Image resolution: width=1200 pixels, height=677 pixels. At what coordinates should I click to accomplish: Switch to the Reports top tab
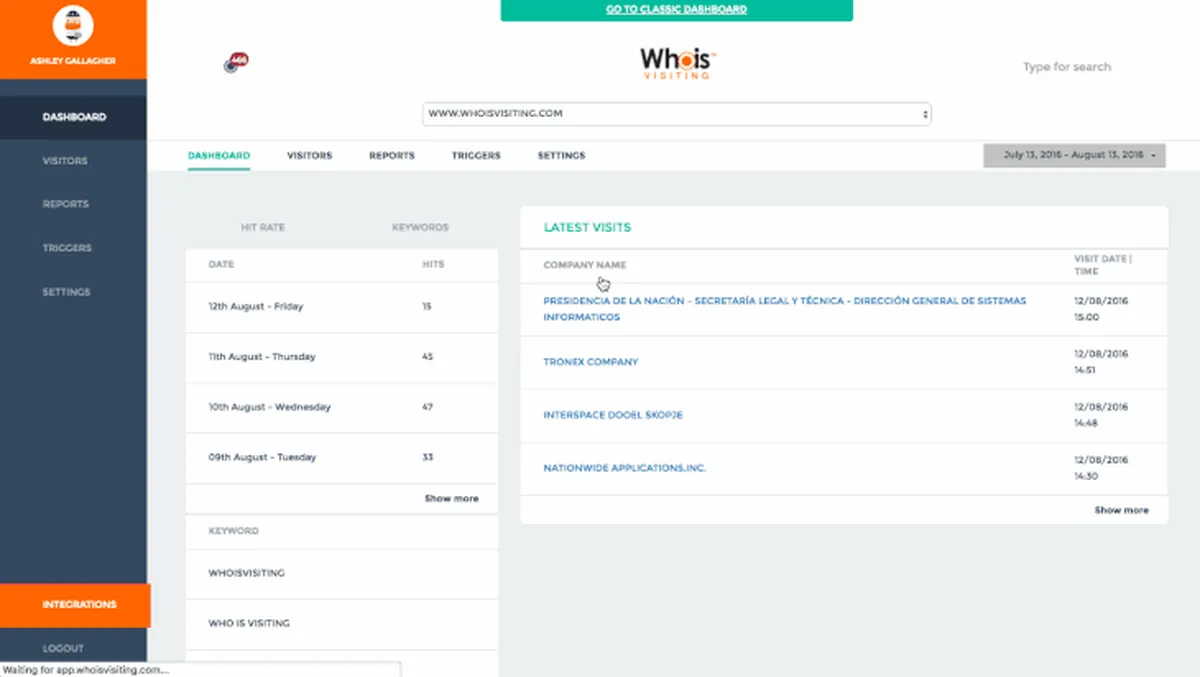click(x=391, y=156)
